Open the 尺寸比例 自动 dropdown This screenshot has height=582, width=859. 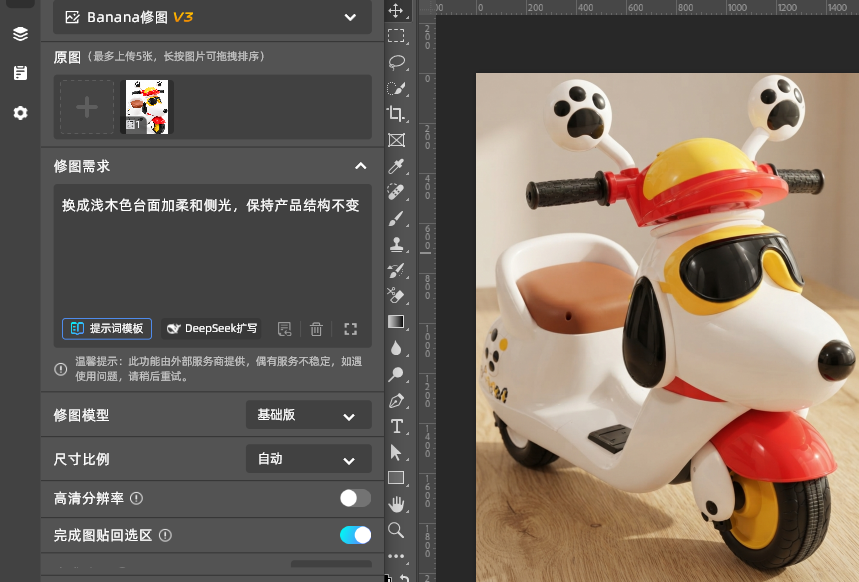[308, 459]
